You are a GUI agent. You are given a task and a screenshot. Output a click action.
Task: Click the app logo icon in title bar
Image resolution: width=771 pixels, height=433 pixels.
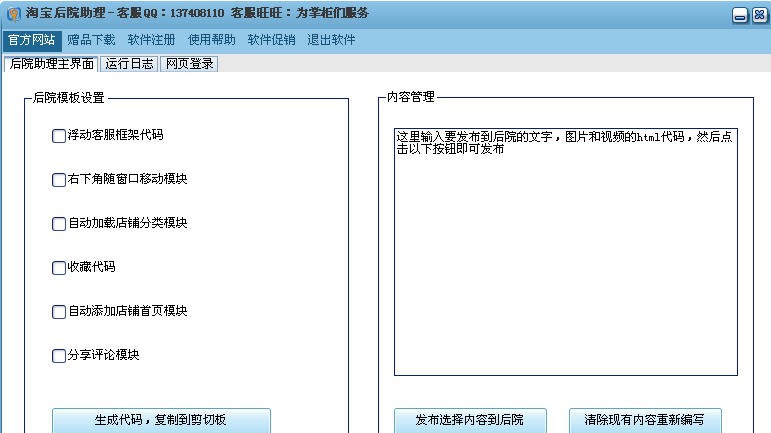coord(14,14)
